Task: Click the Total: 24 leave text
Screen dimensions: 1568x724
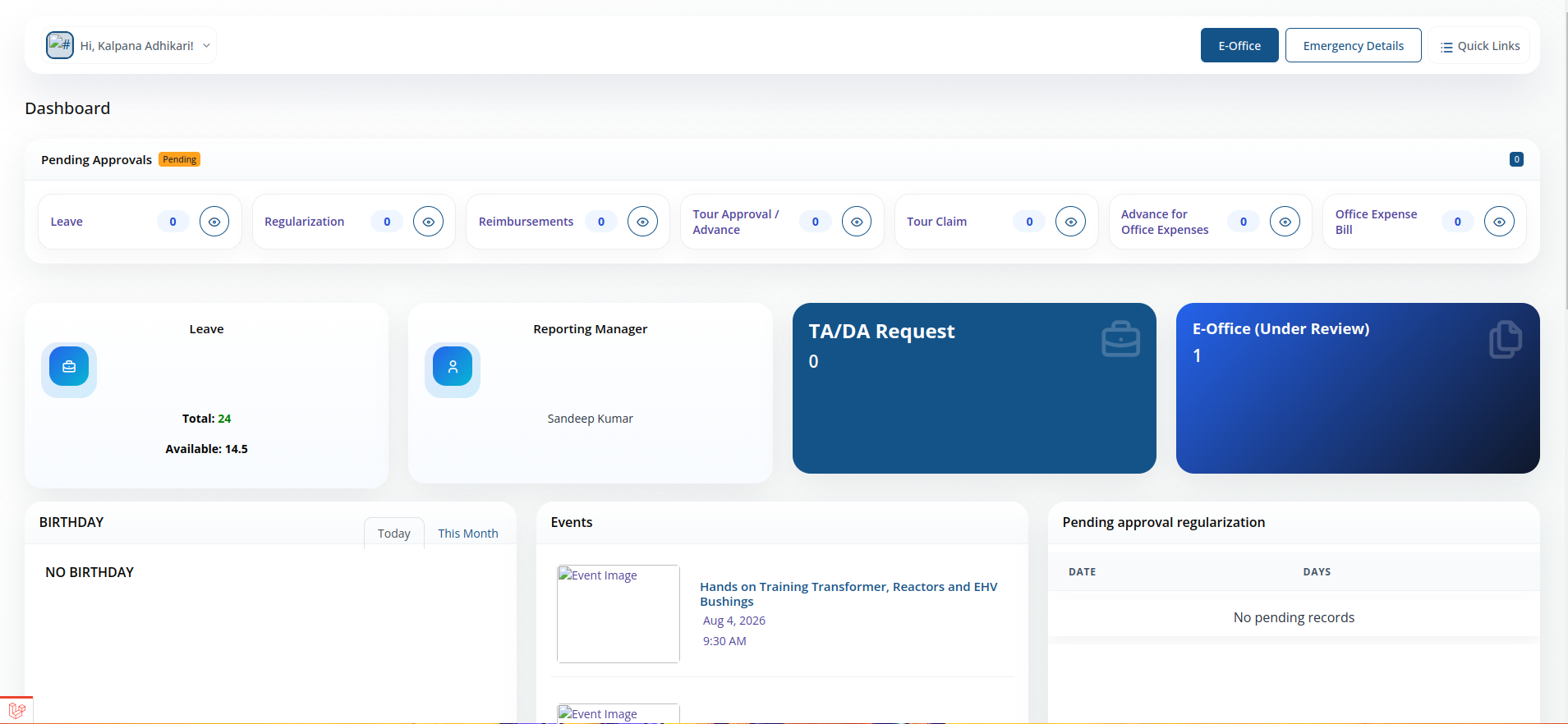Action: pos(206,419)
